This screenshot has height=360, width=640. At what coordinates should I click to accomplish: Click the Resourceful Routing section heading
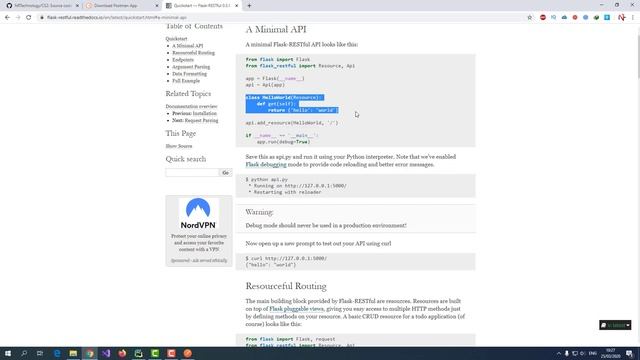pos(286,286)
